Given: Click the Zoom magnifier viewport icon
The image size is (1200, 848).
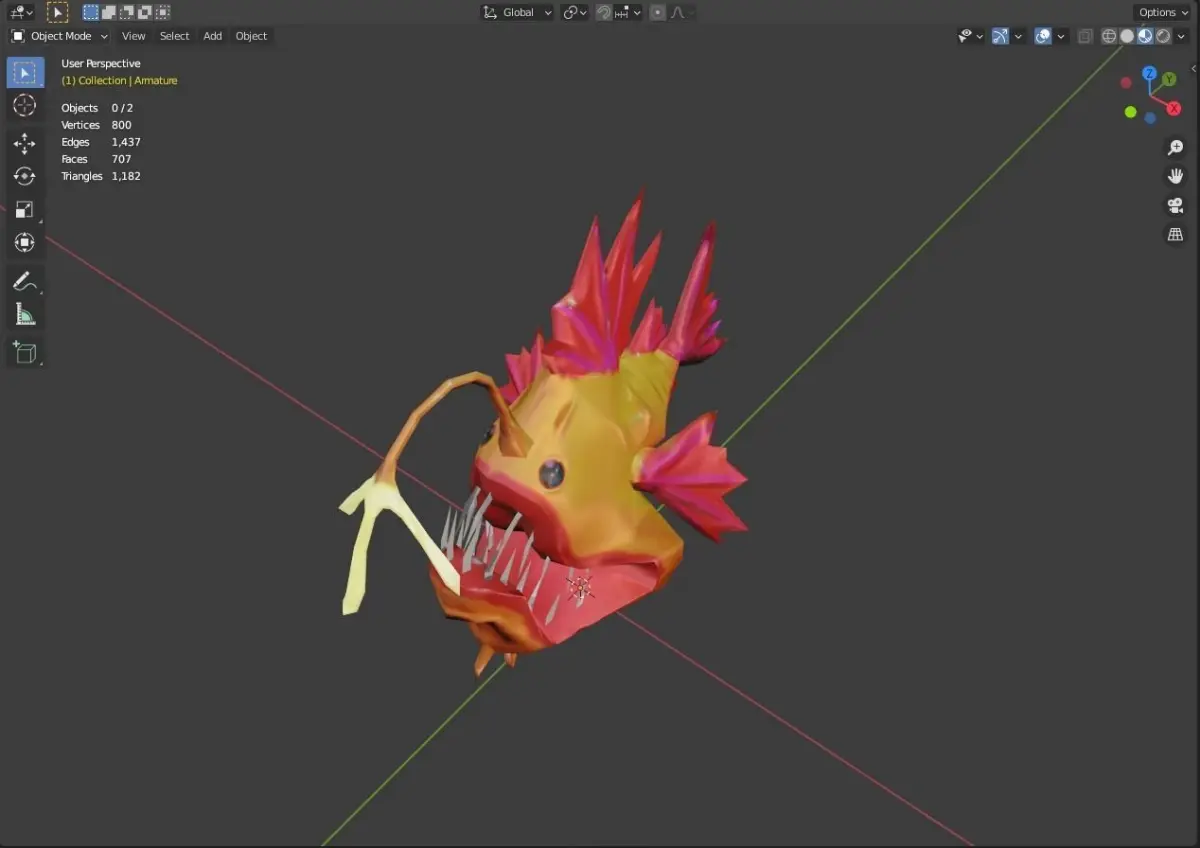Looking at the screenshot, I should click(1176, 148).
